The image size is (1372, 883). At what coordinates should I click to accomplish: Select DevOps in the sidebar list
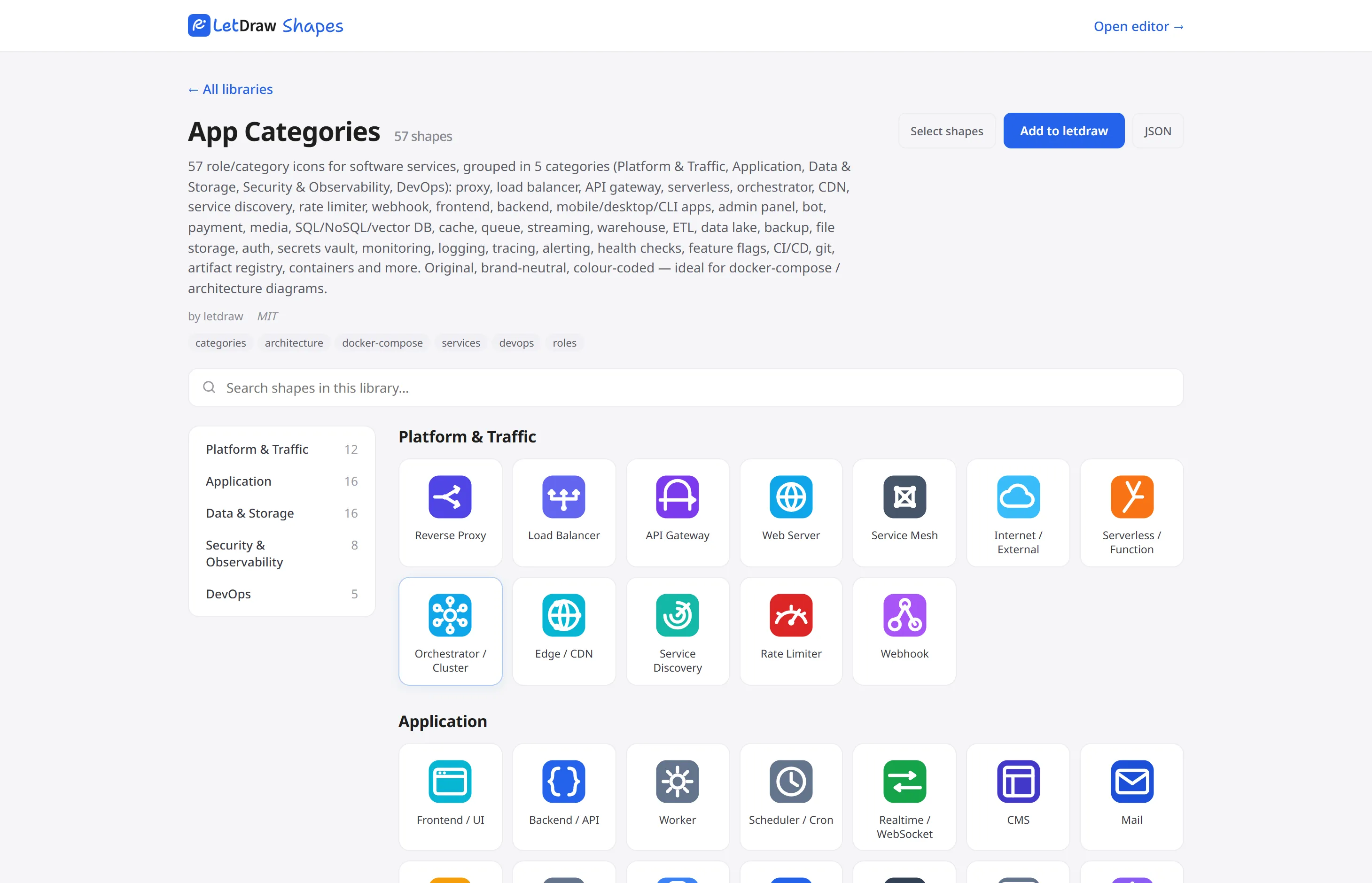[x=281, y=595]
